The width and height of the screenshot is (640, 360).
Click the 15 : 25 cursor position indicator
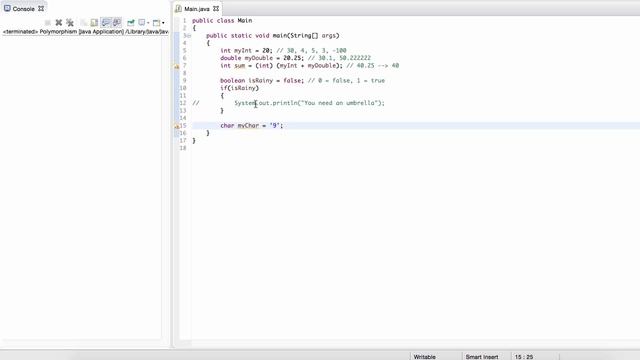coord(524,357)
